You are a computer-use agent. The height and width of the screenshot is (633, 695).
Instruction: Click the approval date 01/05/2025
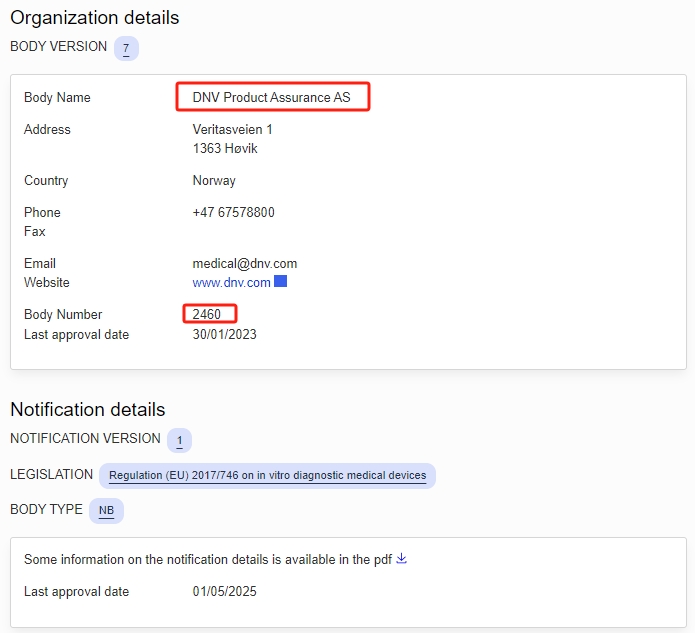(224, 591)
